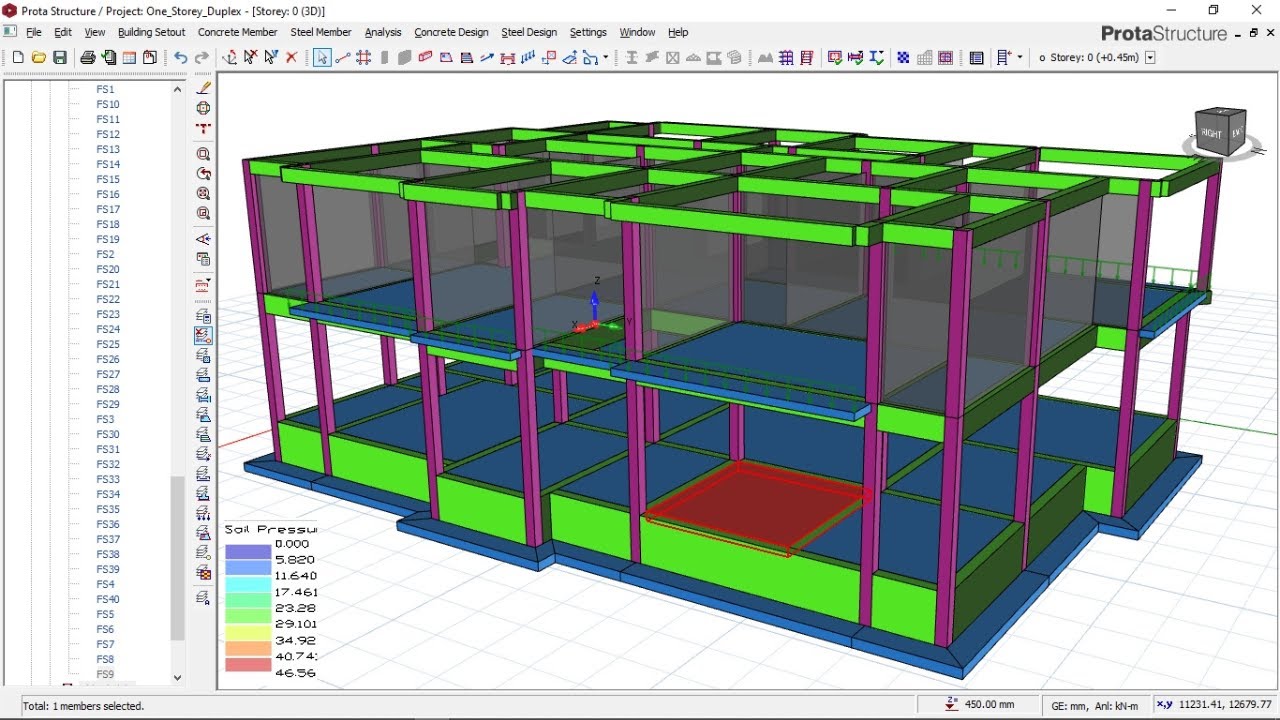Screen dimensions: 1280x720
Task: Select the Slab tool icon
Action: (446, 58)
